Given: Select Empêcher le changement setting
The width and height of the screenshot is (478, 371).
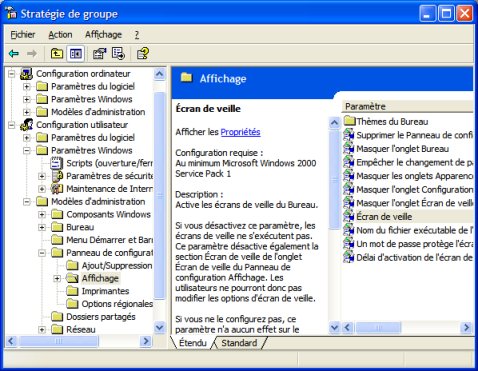Looking at the screenshot, I should (x=408, y=162).
